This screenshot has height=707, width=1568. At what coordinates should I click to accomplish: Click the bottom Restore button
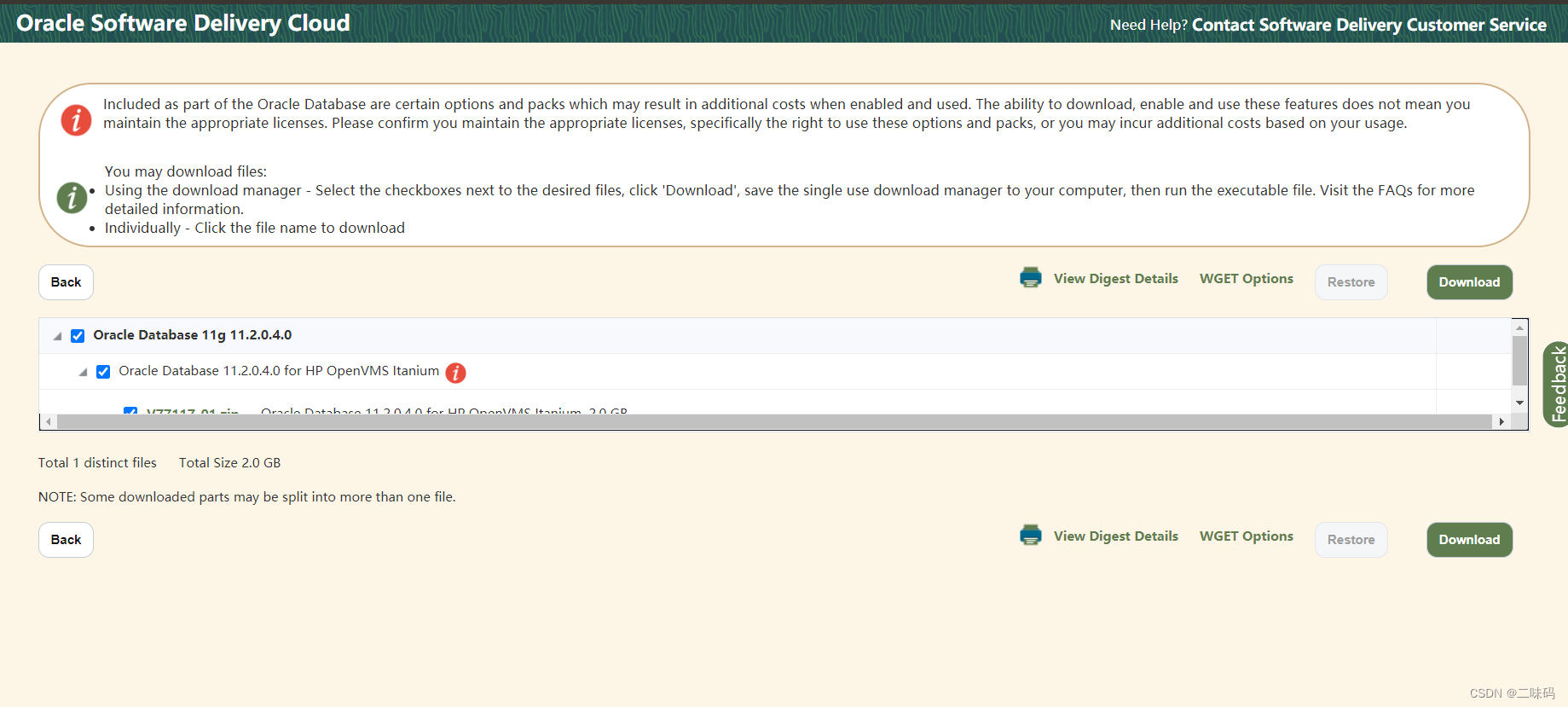pyautogui.click(x=1351, y=540)
